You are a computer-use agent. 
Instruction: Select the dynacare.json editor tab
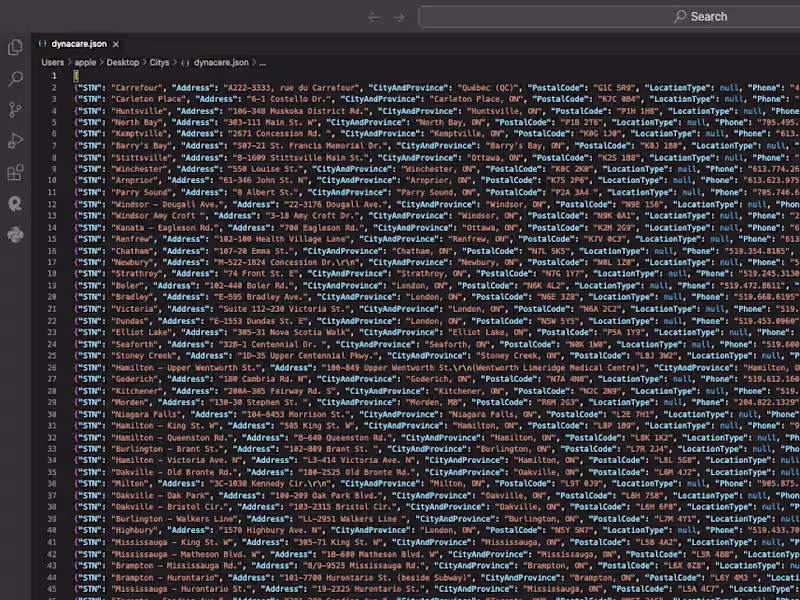point(78,44)
